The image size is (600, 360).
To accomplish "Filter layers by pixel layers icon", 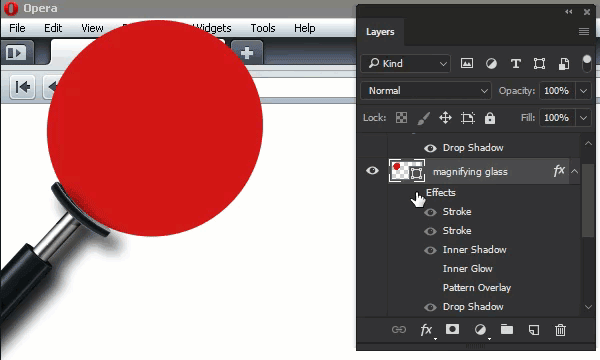I will [466, 64].
